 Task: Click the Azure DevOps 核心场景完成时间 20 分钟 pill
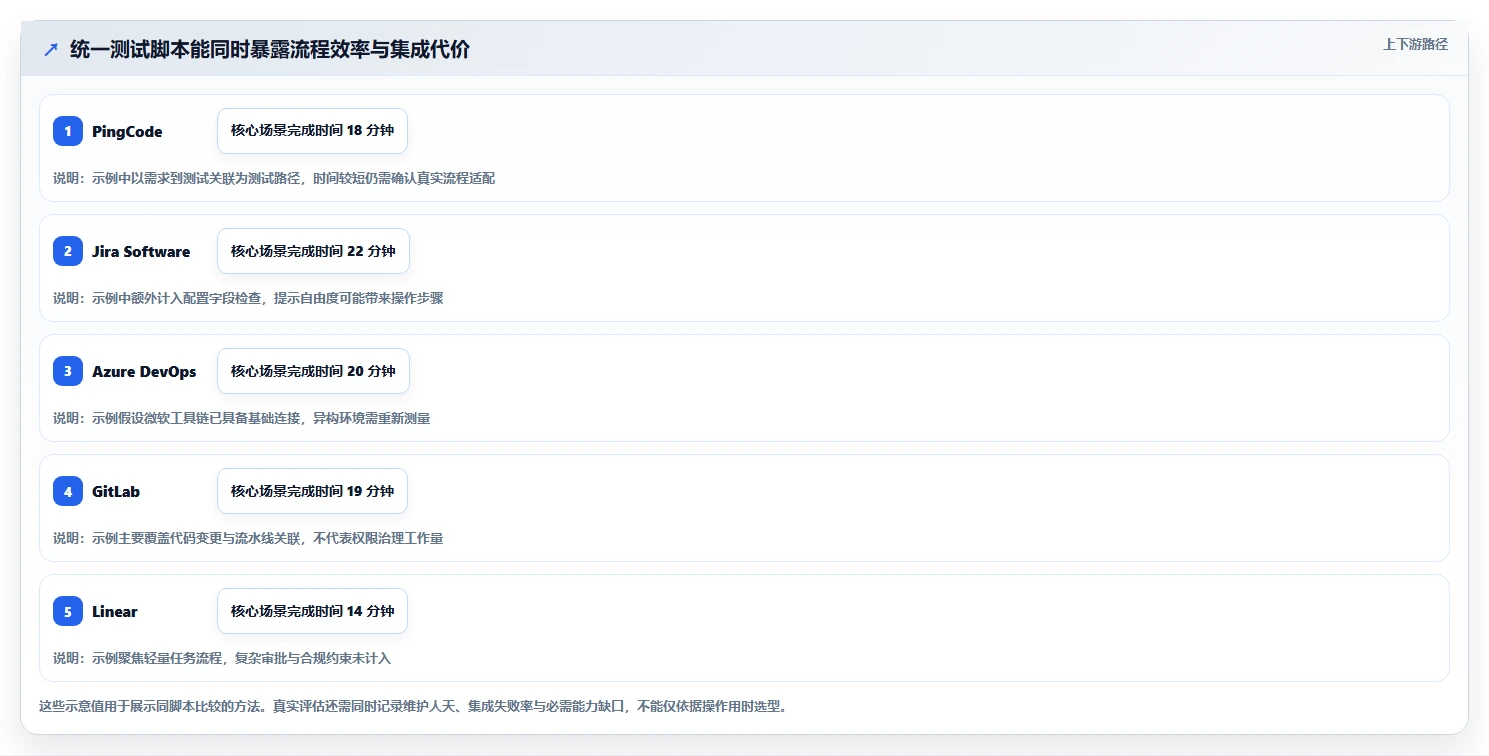pyautogui.click(x=313, y=371)
